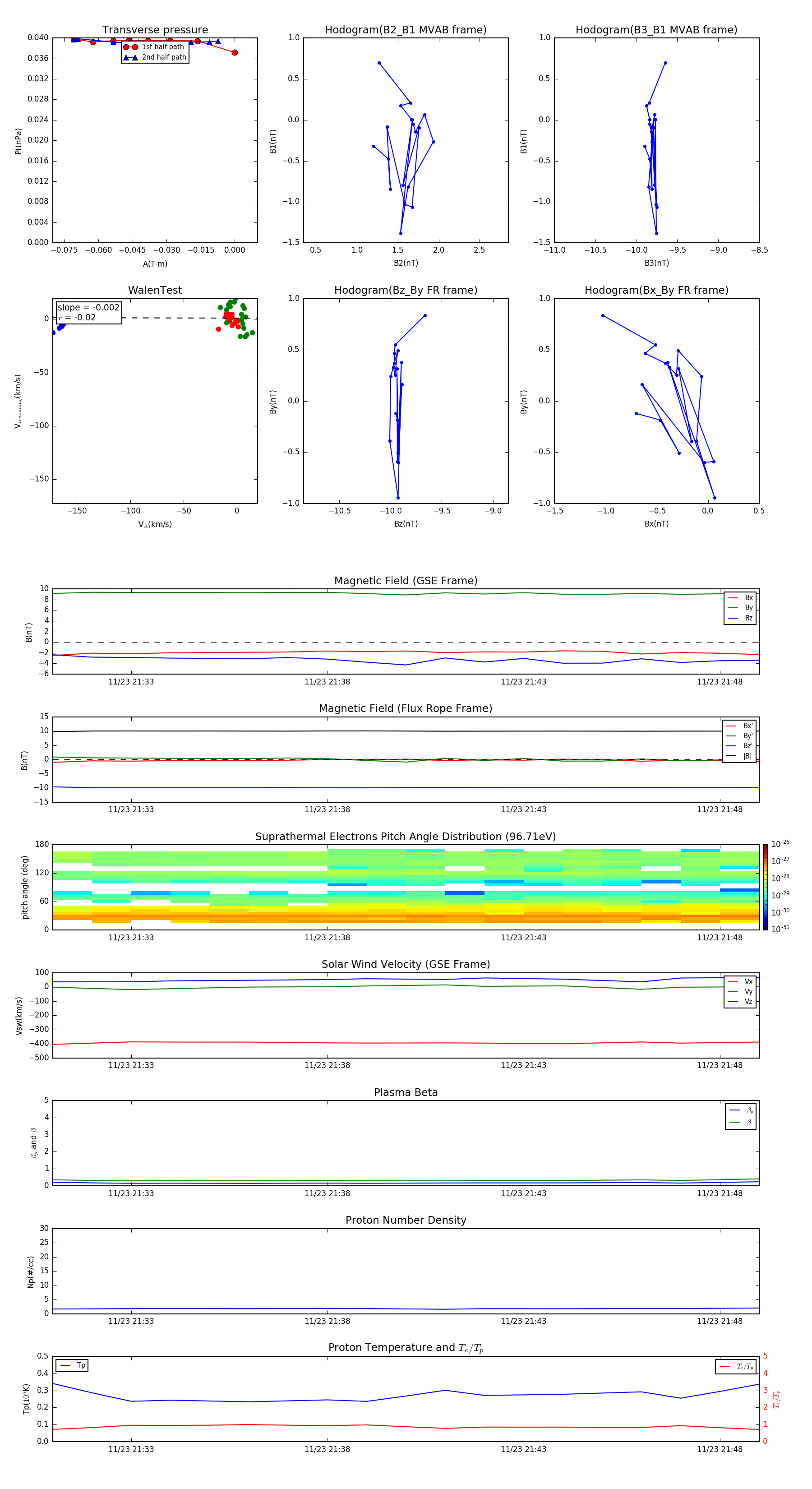
Task: Click the |B| legend entry in Flux Rope plot
Action: [x=739, y=756]
